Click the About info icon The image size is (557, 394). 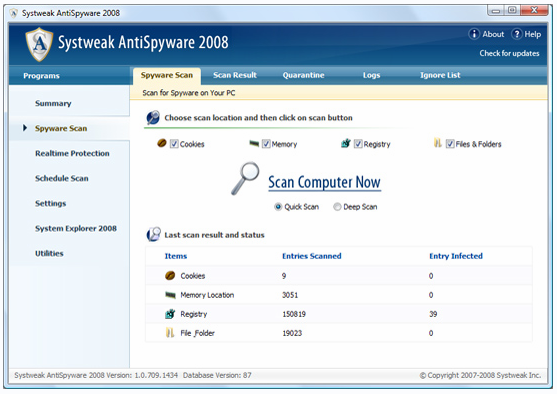point(474,34)
